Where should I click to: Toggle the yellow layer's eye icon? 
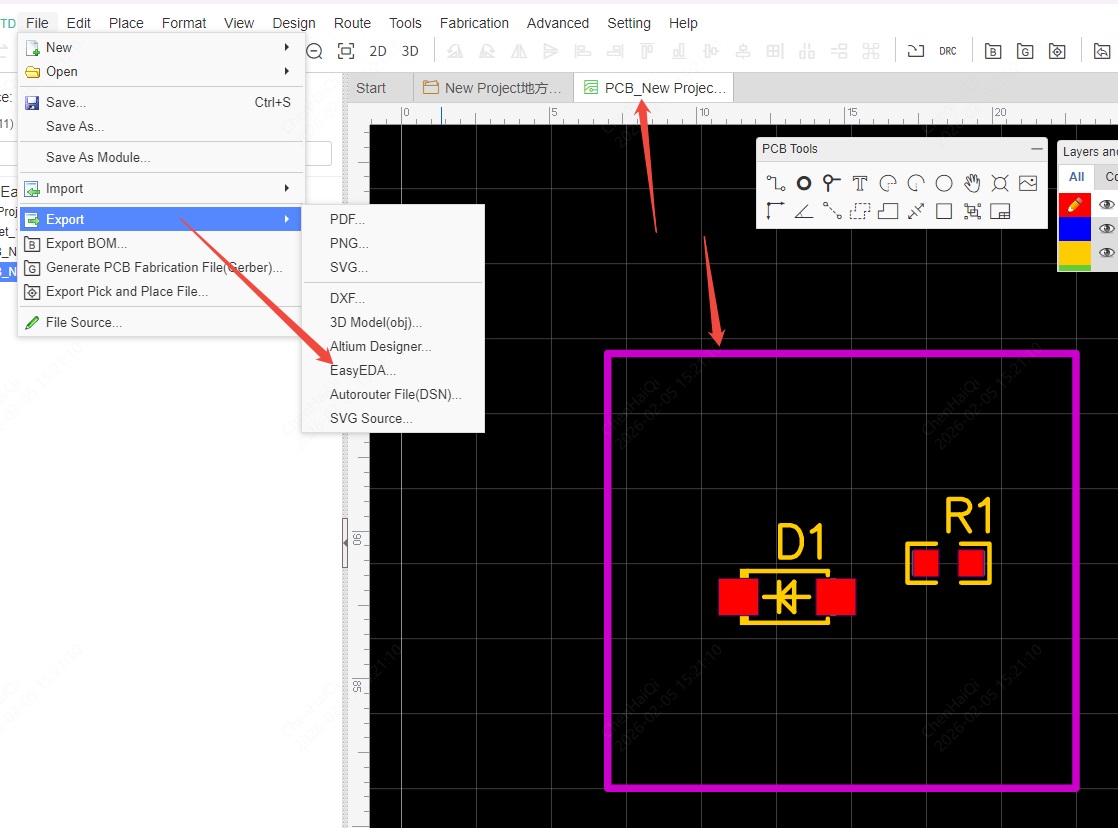click(x=1106, y=253)
